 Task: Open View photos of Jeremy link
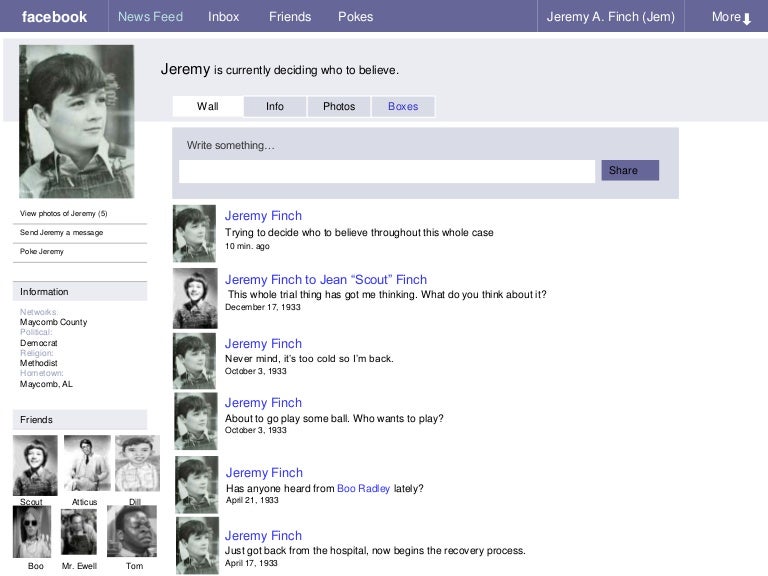tap(64, 214)
